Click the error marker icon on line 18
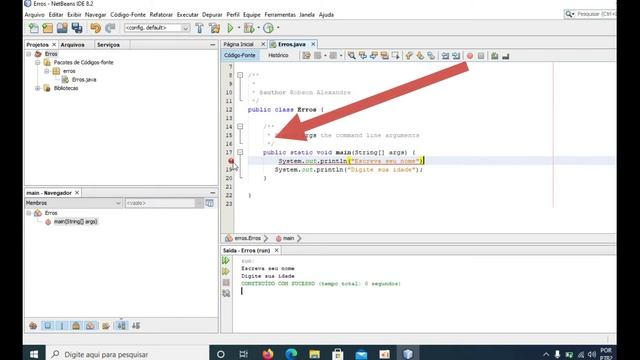This screenshot has height=360, width=640. pos(231,161)
